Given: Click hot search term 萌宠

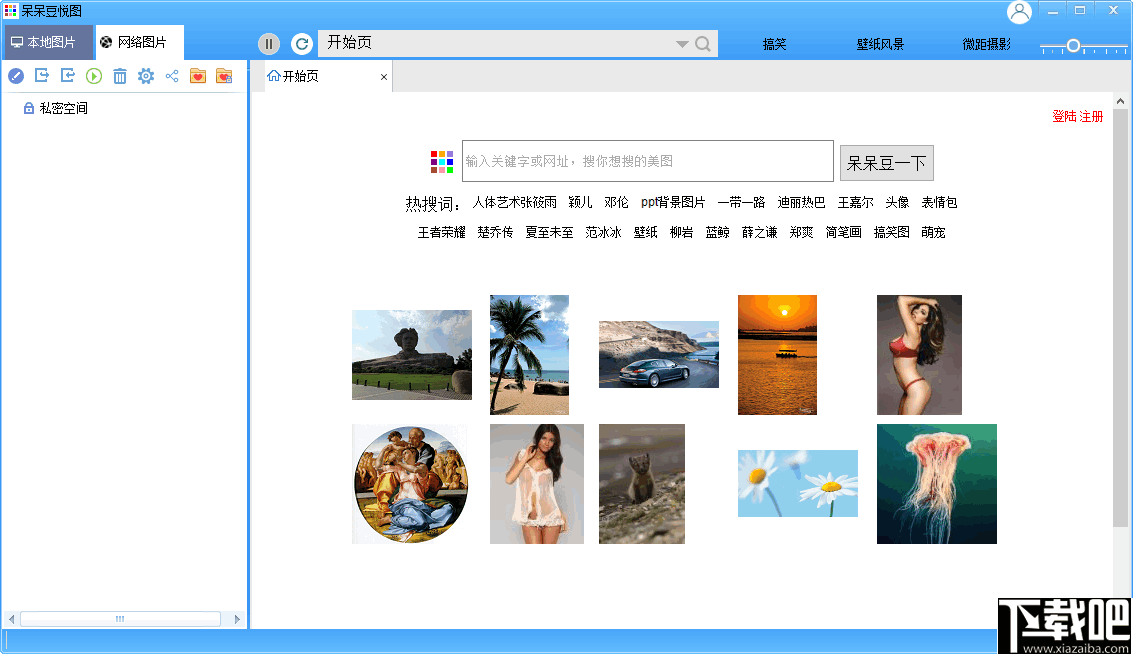Looking at the screenshot, I should tap(934, 233).
